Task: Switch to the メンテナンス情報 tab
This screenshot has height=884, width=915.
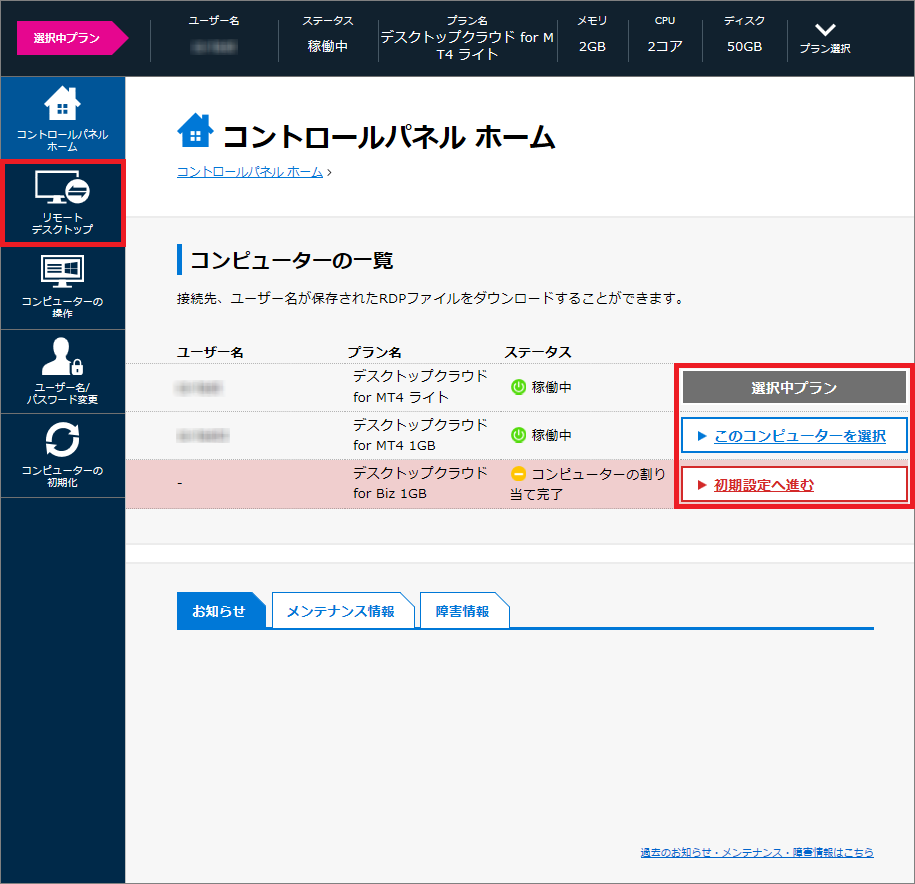Action: click(x=341, y=611)
